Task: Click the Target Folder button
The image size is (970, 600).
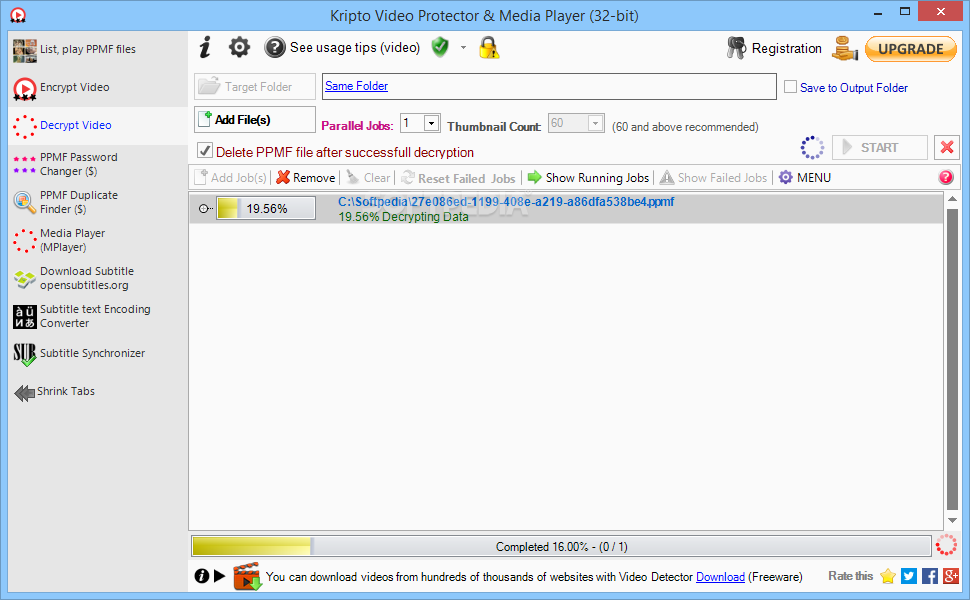Action: click(x=255, y=87)
